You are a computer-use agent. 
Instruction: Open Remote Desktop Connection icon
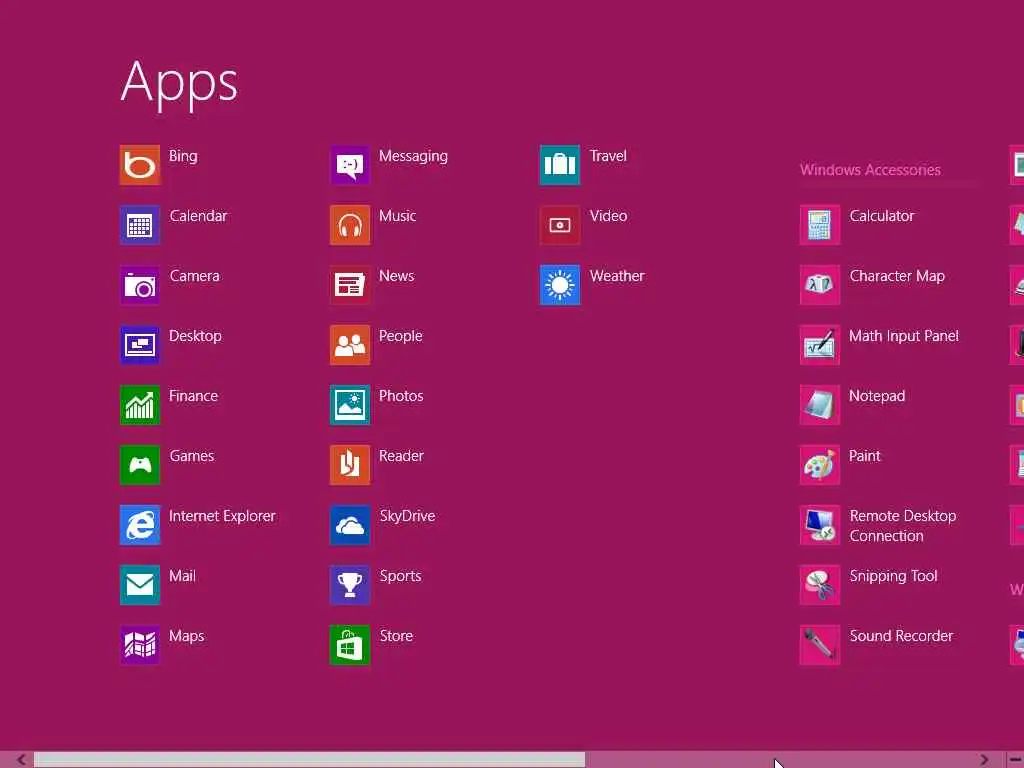point(820,525)
